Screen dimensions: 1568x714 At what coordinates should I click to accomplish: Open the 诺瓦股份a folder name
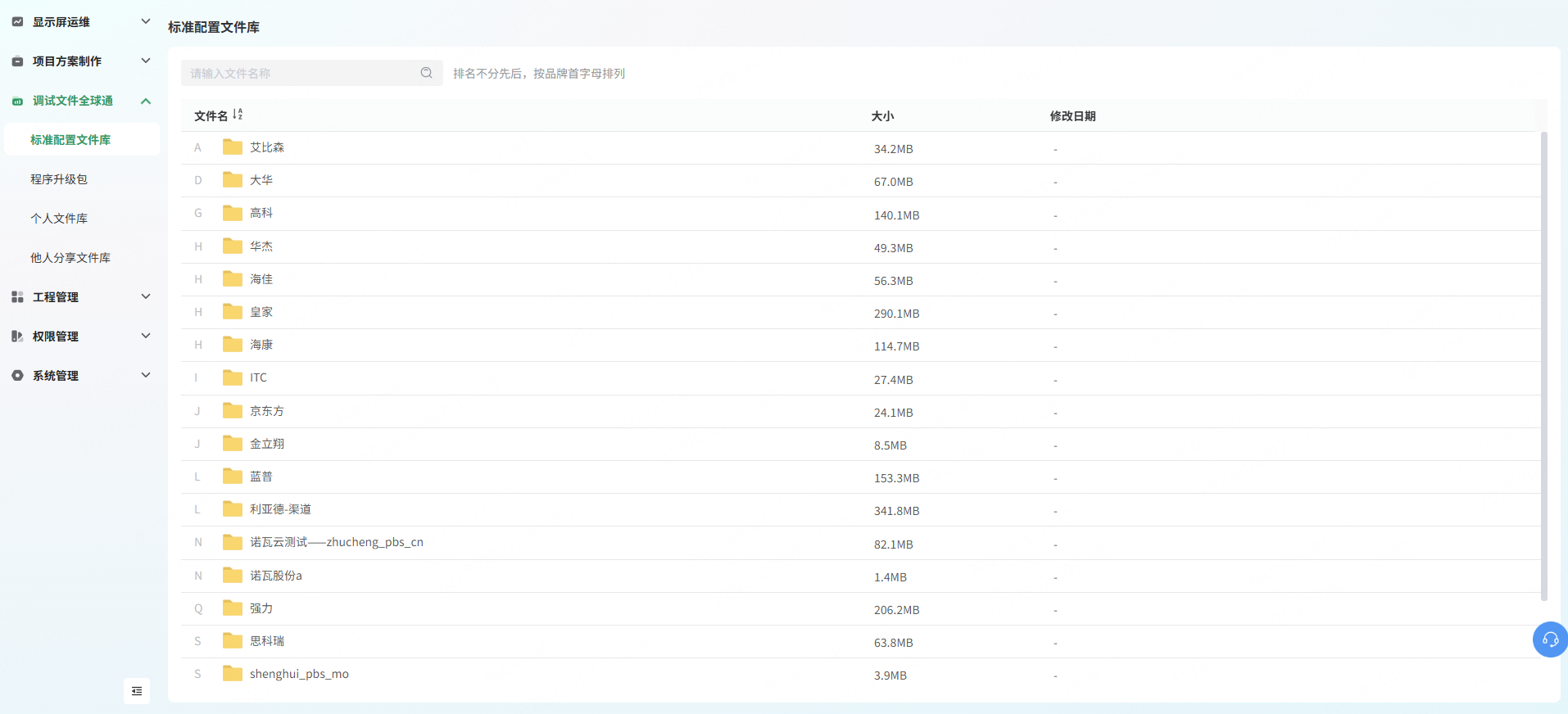(276, 576)
